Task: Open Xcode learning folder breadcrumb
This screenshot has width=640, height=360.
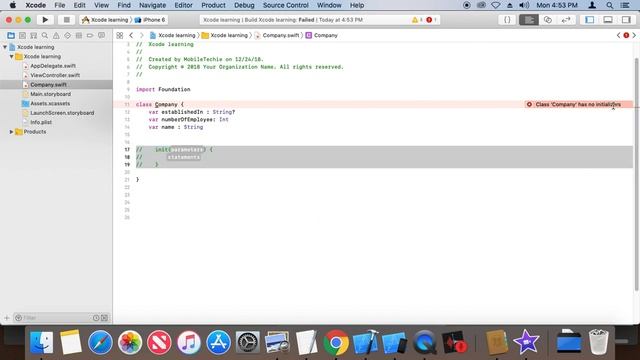Action: pyautogui.click(x=225, y=36)
